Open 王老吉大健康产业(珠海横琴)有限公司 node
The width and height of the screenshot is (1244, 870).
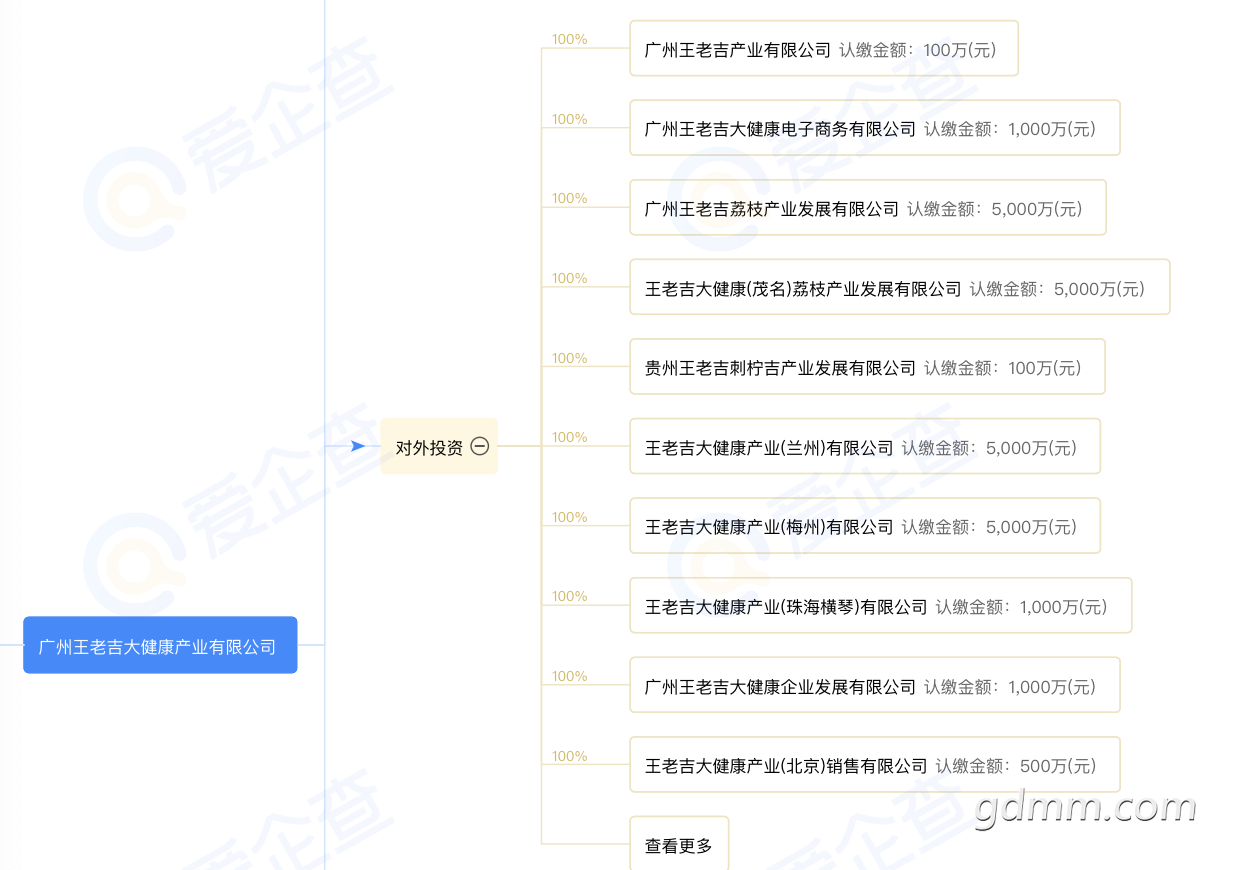pos(786,606)
